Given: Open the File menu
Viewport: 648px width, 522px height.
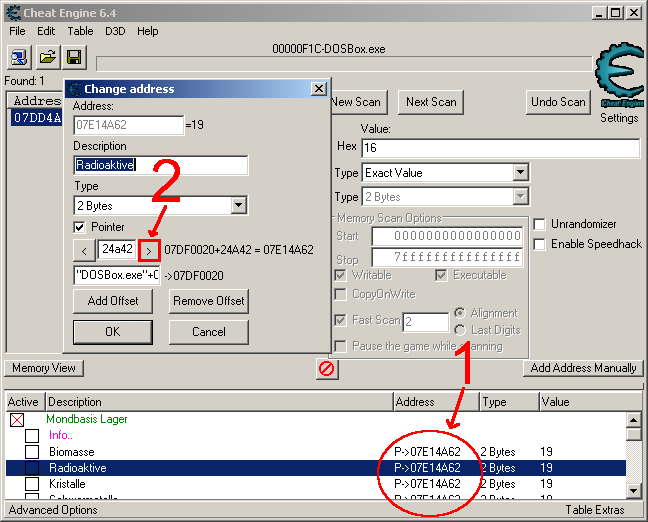Looking at the screenshot, I should tap(17, 31).
